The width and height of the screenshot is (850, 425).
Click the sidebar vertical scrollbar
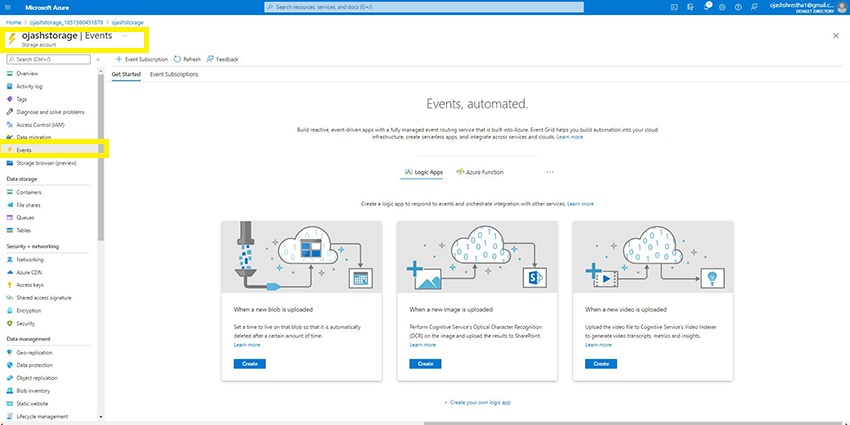[101, 157]
